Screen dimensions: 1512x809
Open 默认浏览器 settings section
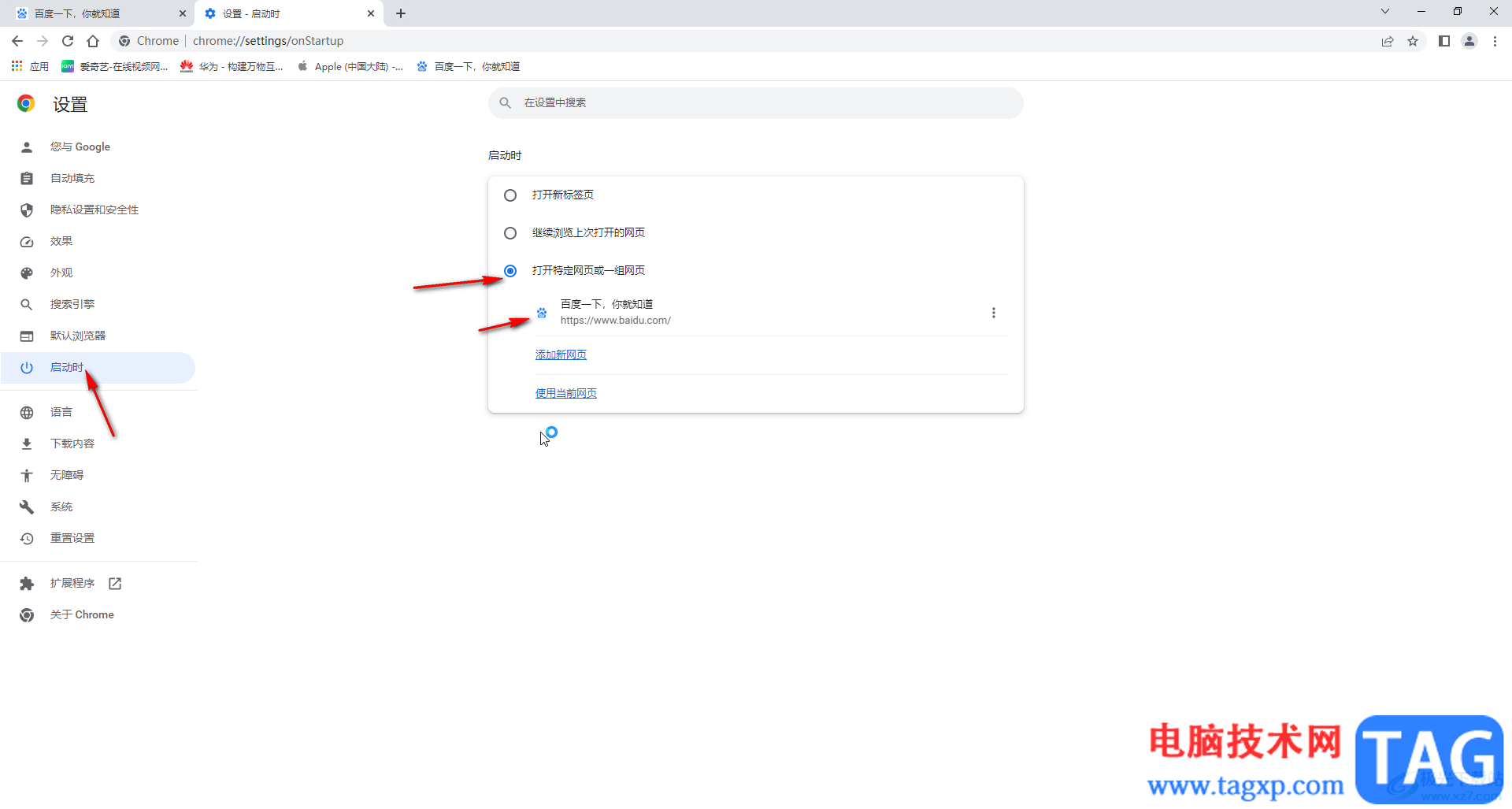point(98,336)
